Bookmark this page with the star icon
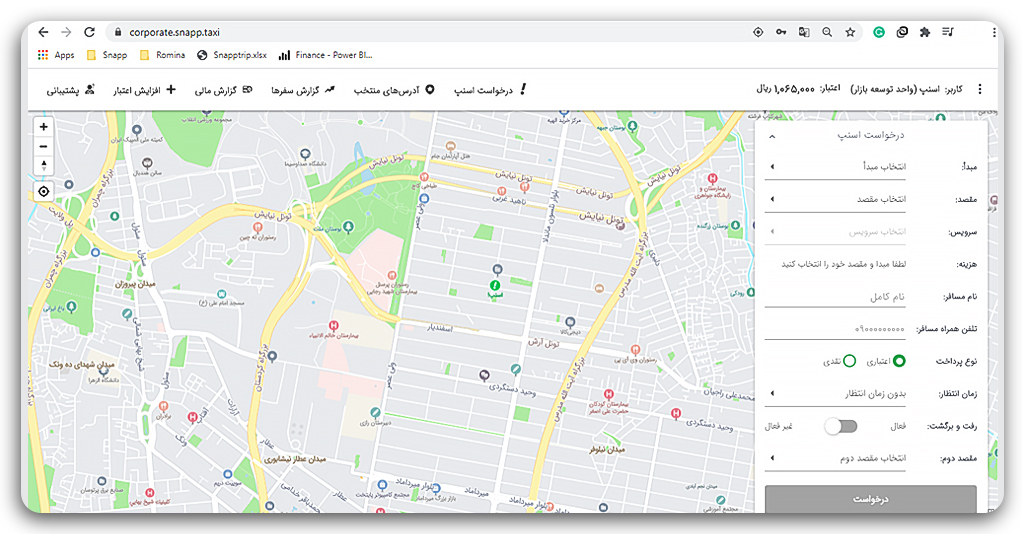This screenshot has width=1024, height=534. point(850,32)
